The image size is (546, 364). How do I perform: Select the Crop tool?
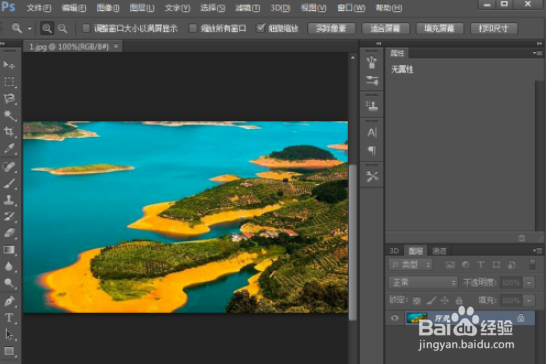point(9,132)
